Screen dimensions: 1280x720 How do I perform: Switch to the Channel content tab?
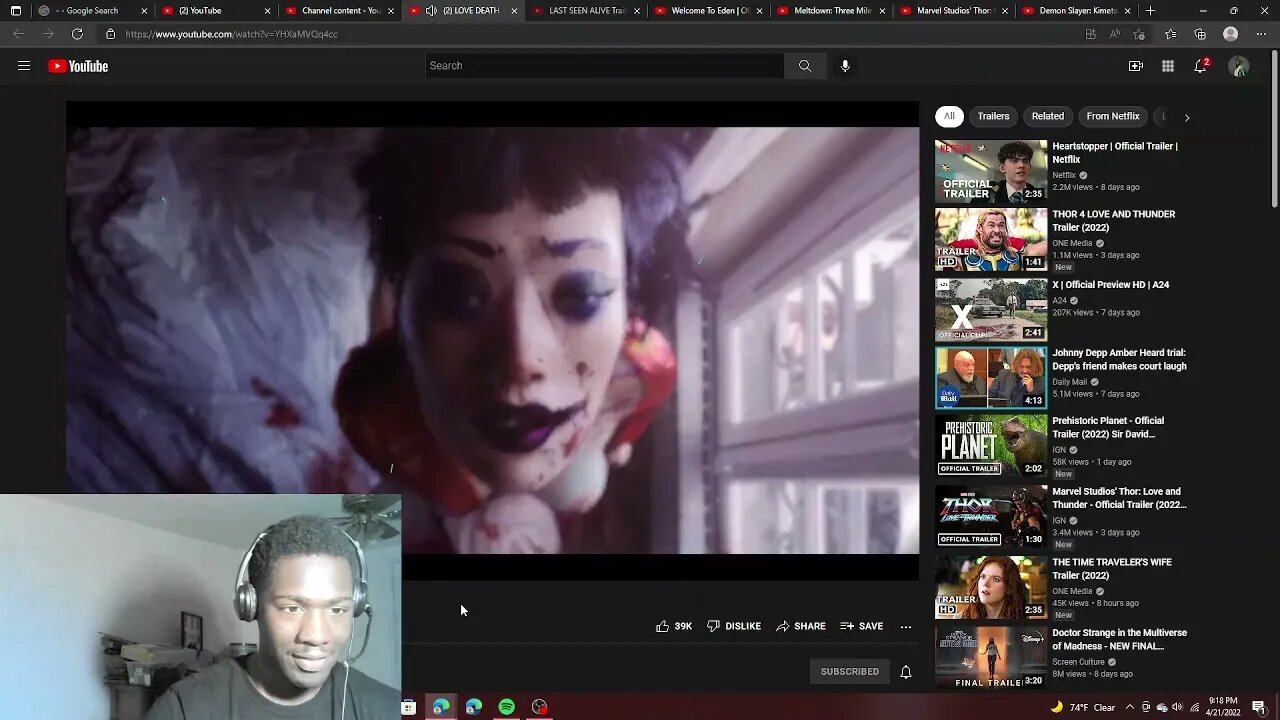point(339,11)
